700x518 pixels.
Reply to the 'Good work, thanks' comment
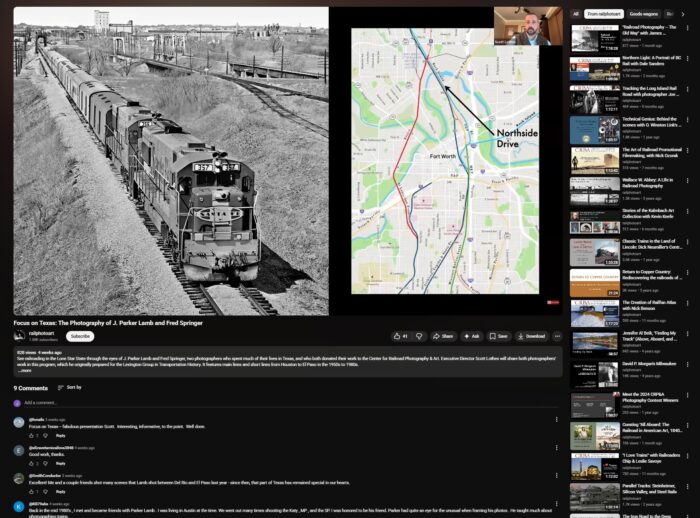click(60, 464)
